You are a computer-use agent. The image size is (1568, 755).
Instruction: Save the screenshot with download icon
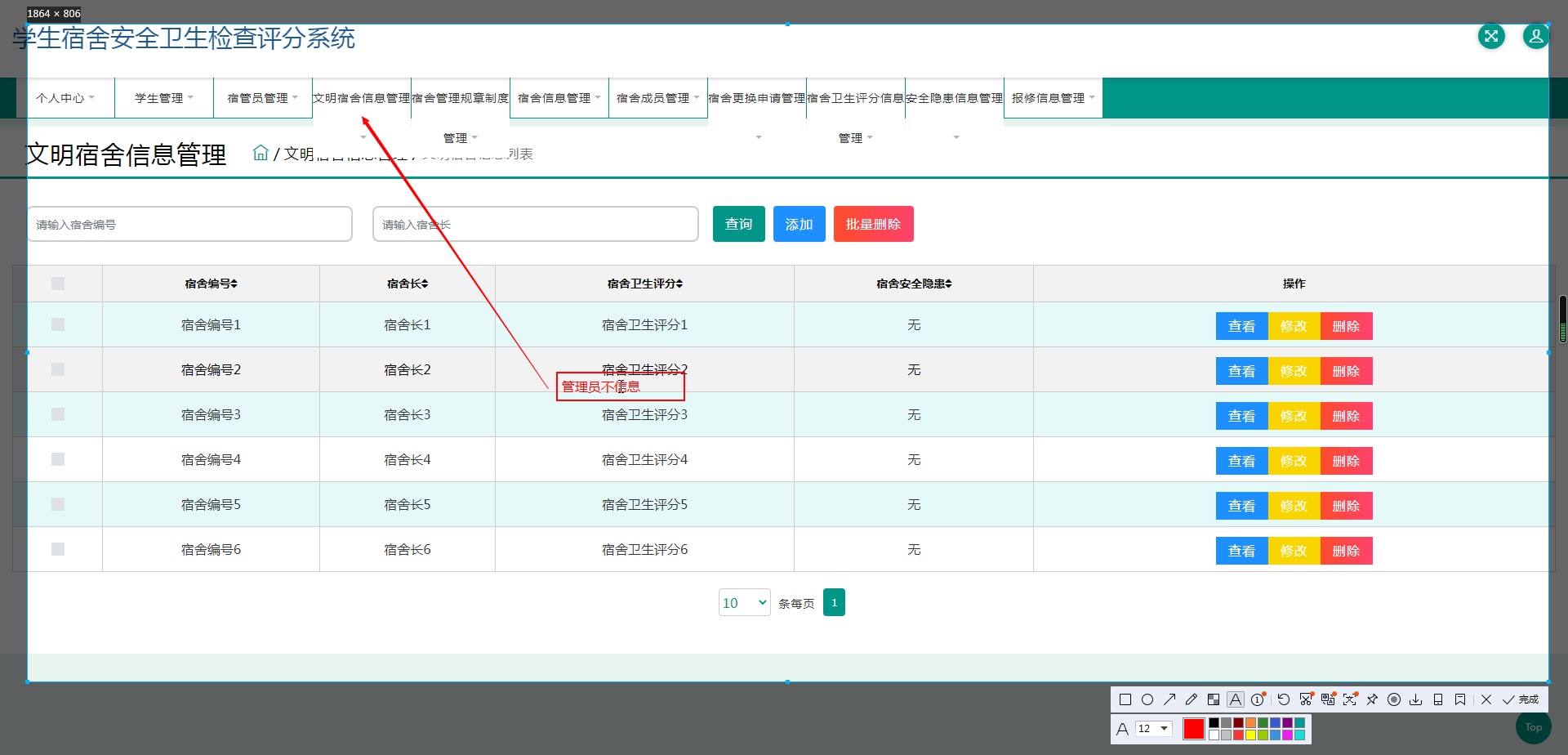[x=1416, y=699]
